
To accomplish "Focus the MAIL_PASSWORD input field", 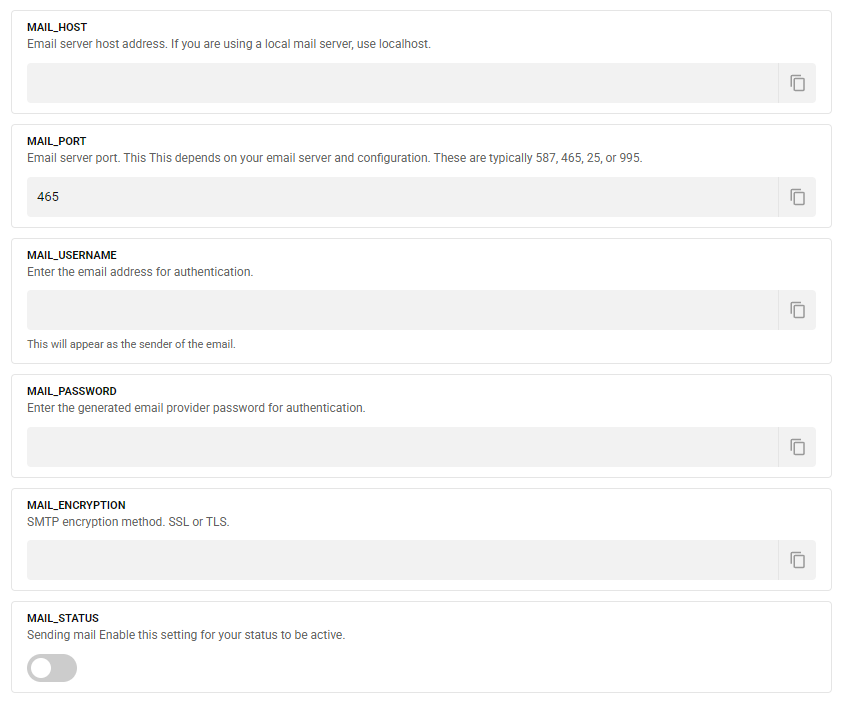I will click(402, 447).
